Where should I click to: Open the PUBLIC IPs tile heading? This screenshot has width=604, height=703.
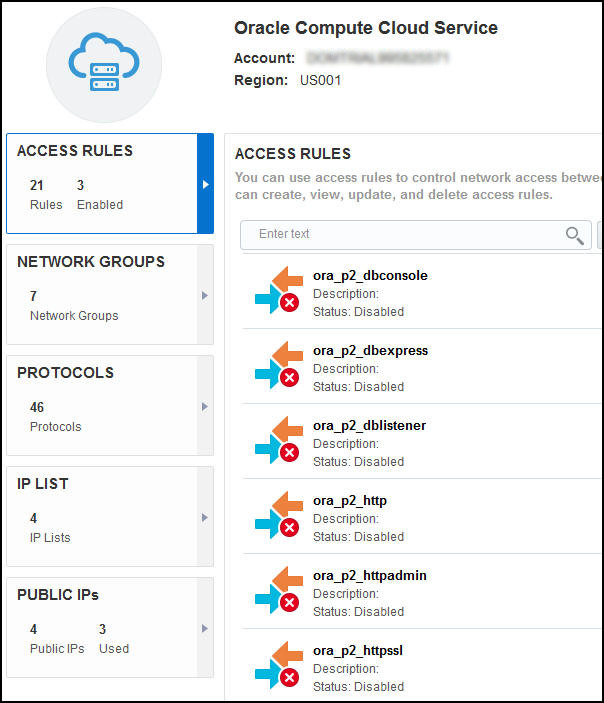click(58, 595)
